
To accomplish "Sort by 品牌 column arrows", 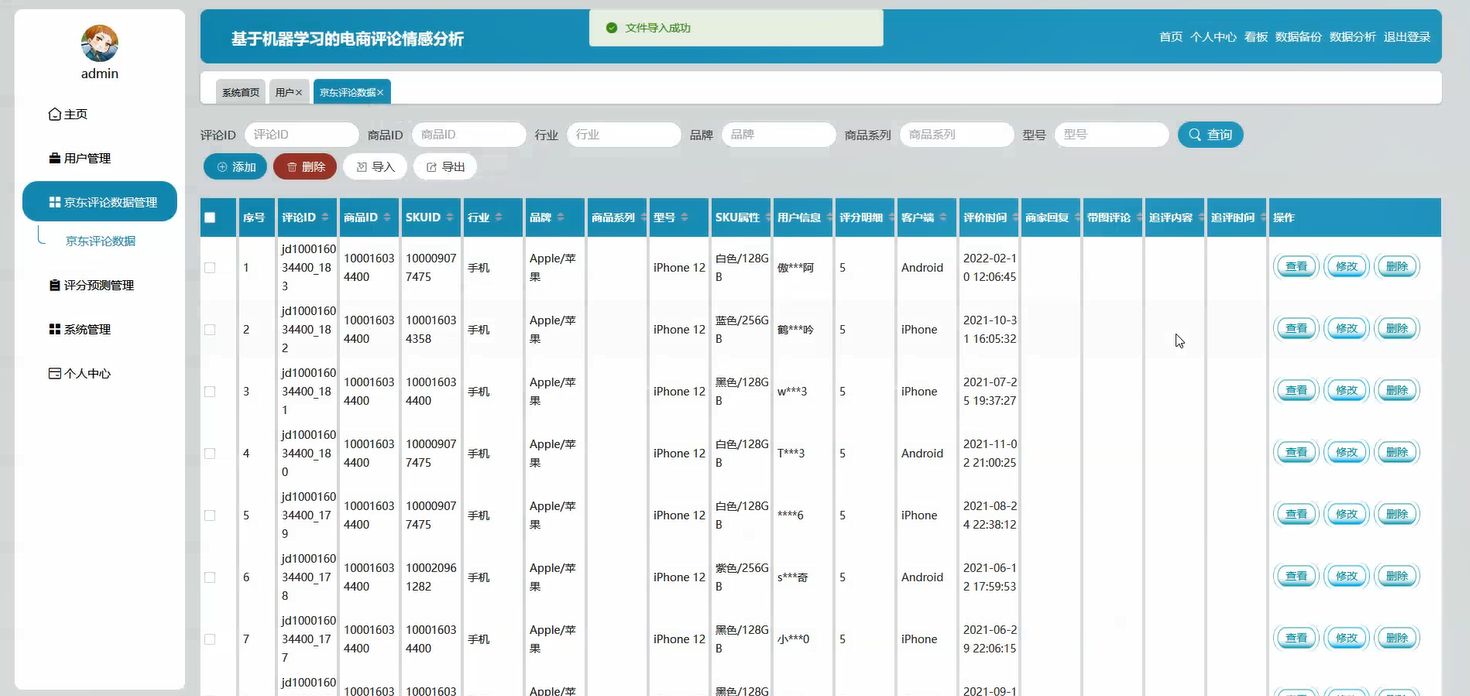I will tap(562, 217).
